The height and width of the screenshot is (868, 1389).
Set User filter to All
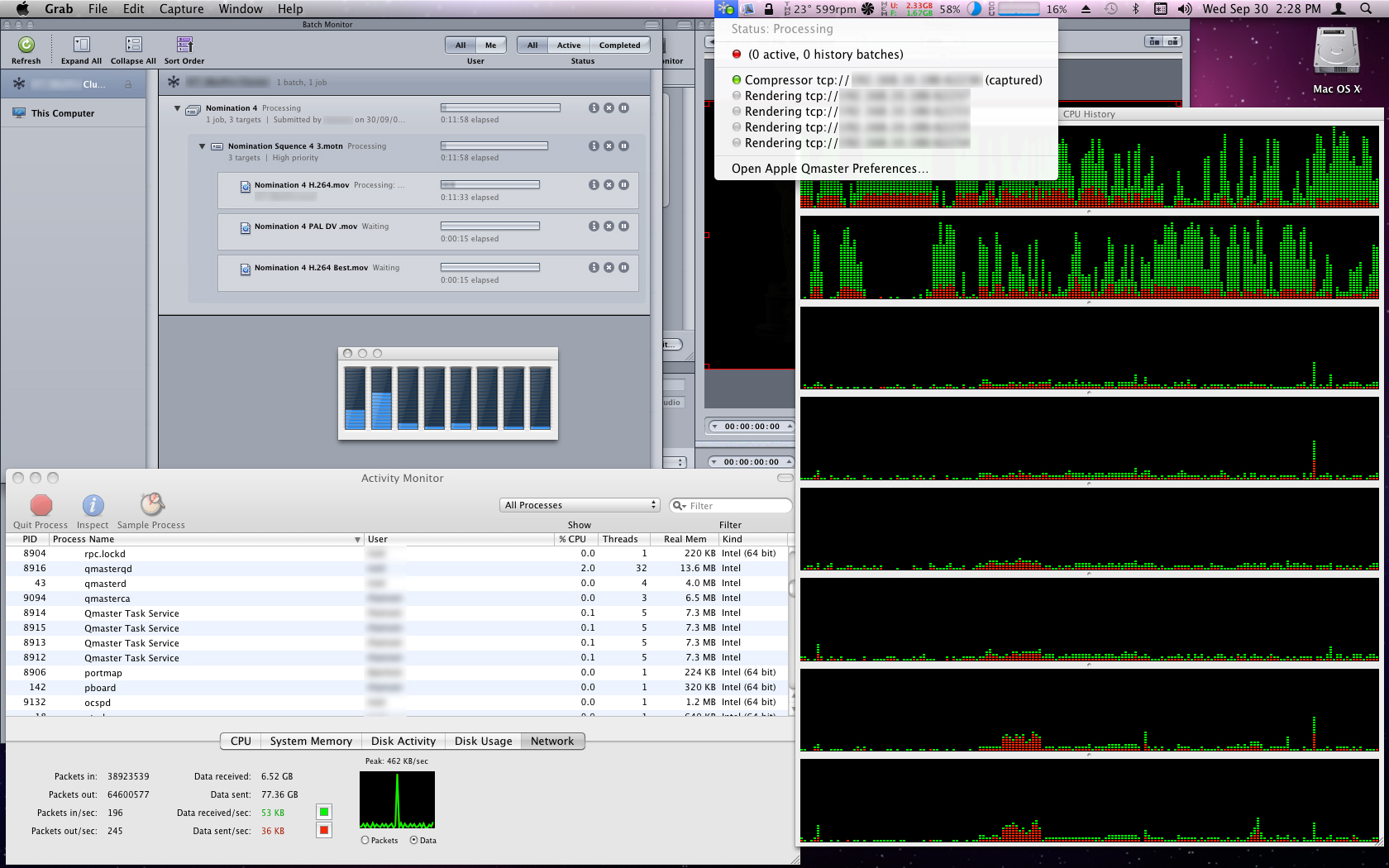[461, 45]
